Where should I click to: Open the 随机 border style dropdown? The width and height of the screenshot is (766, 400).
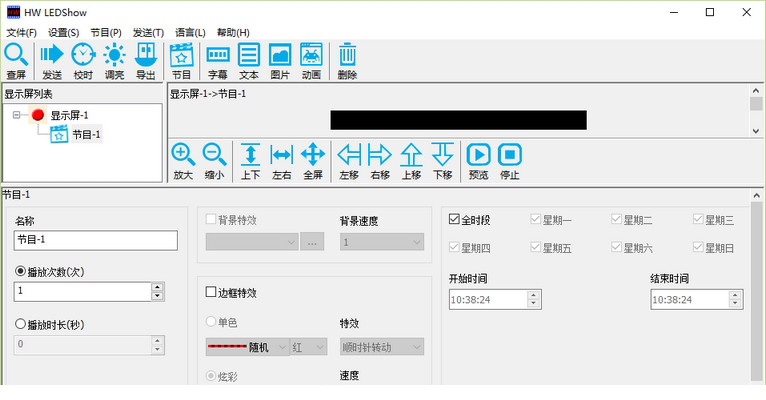(x=247, y=347)
